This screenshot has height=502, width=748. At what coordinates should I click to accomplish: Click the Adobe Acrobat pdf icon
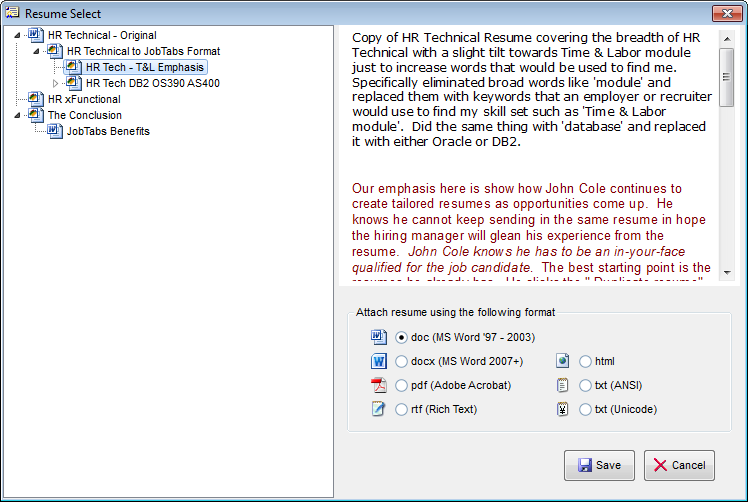tap(379, 385)
